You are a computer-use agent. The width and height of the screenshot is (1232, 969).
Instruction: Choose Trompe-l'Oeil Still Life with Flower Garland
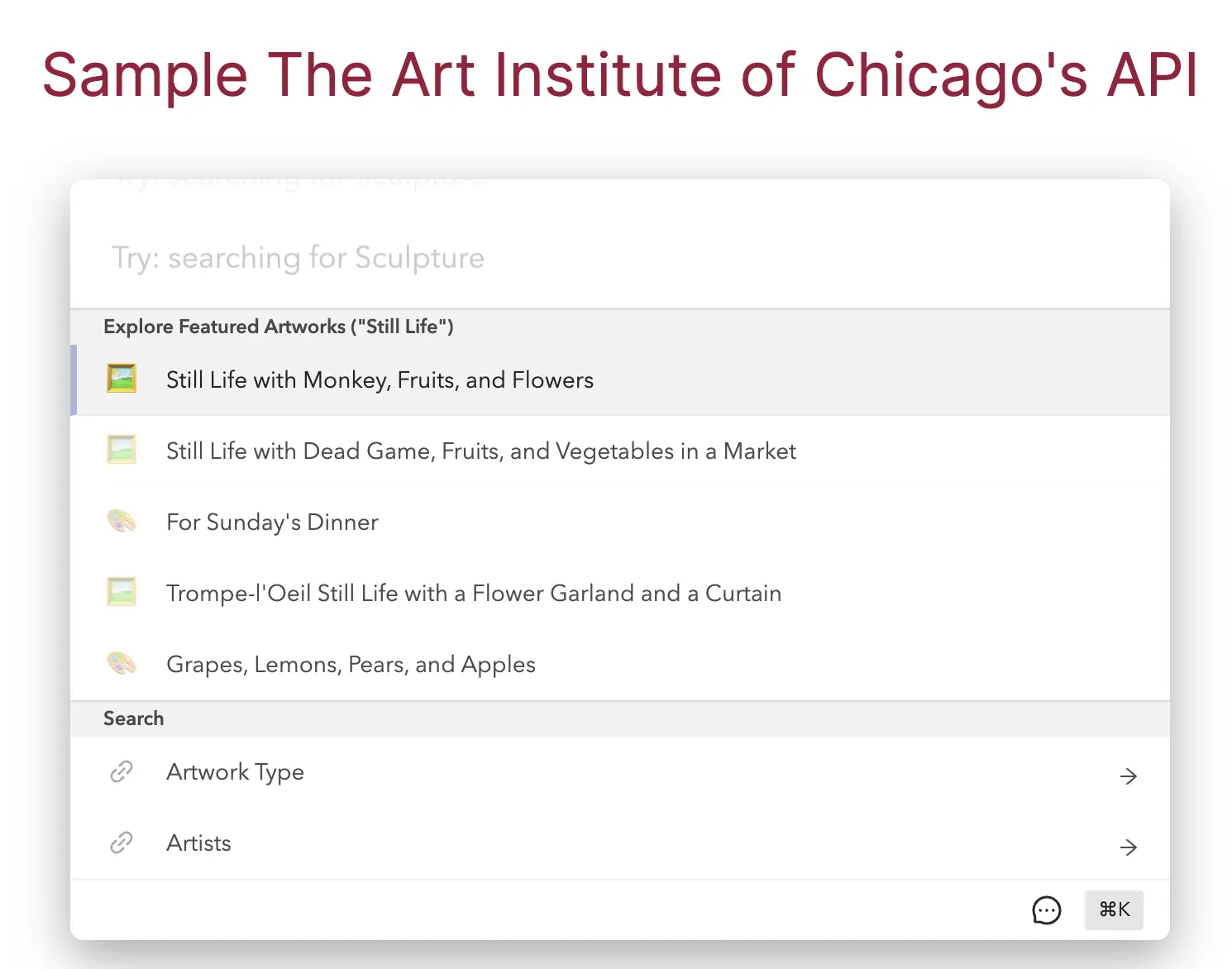(x=620, y=593)
